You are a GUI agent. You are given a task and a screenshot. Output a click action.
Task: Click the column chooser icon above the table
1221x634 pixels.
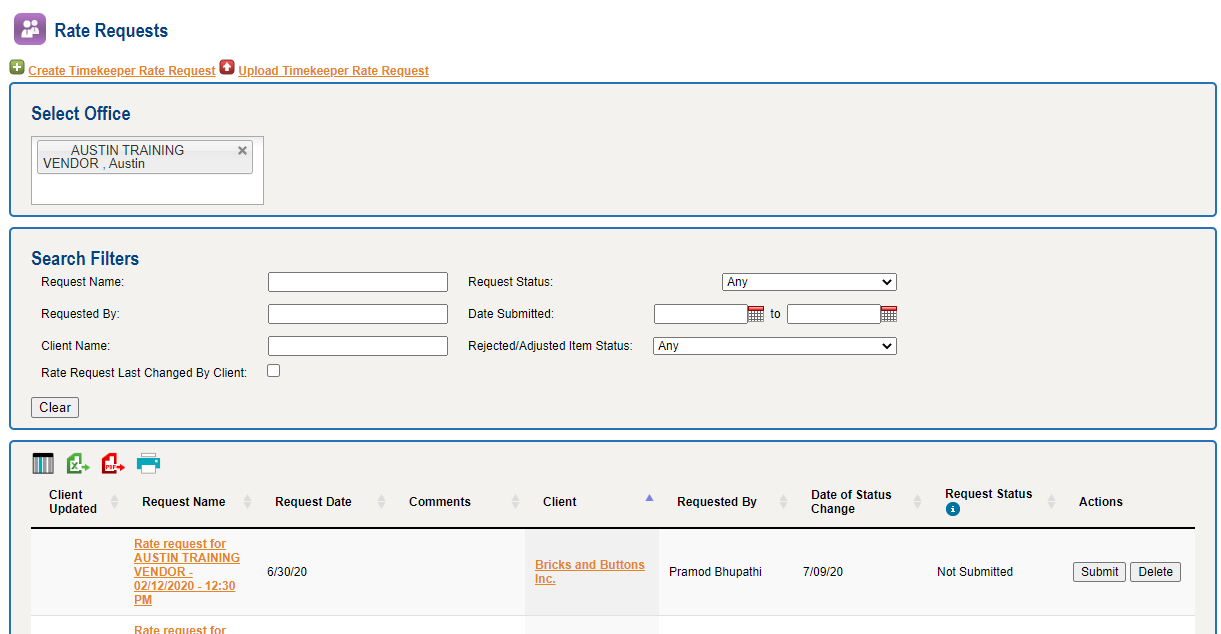point(43,463)
